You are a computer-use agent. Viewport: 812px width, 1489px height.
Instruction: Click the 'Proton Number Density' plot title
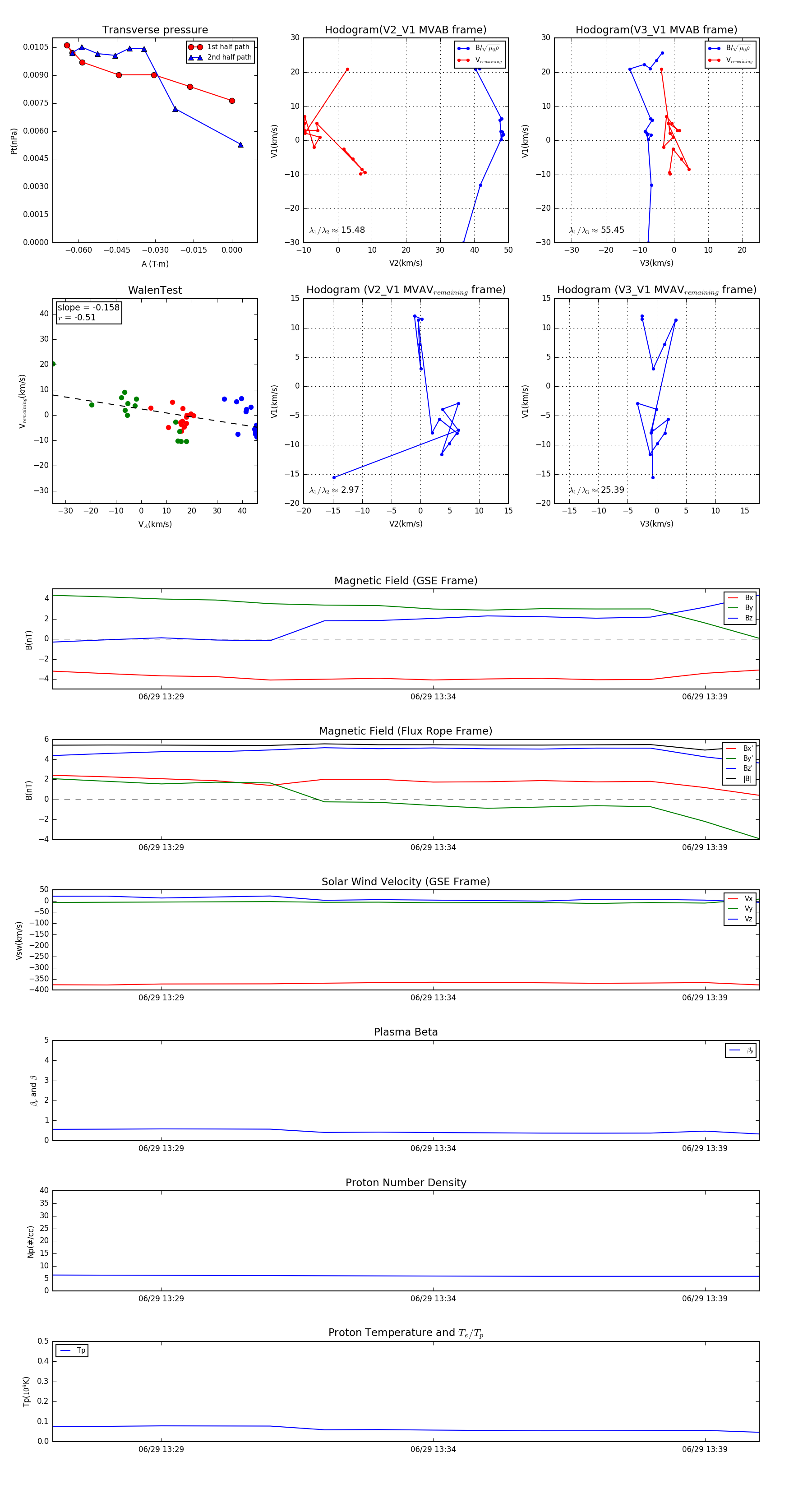[x=406, y=1183]
